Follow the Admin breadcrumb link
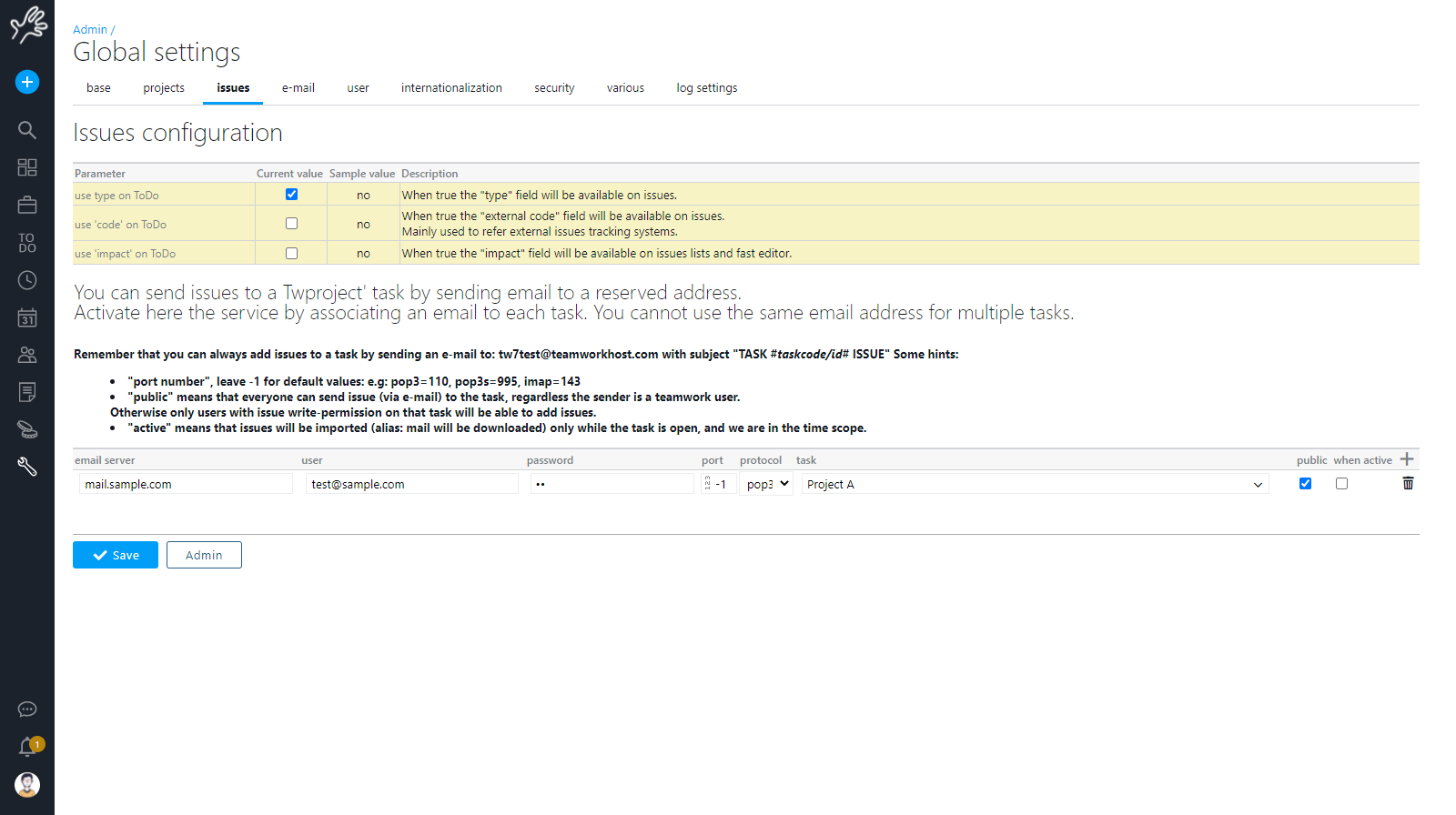Image resolution: width=1456 pixels, height=815 pixels. coord(90,30)
